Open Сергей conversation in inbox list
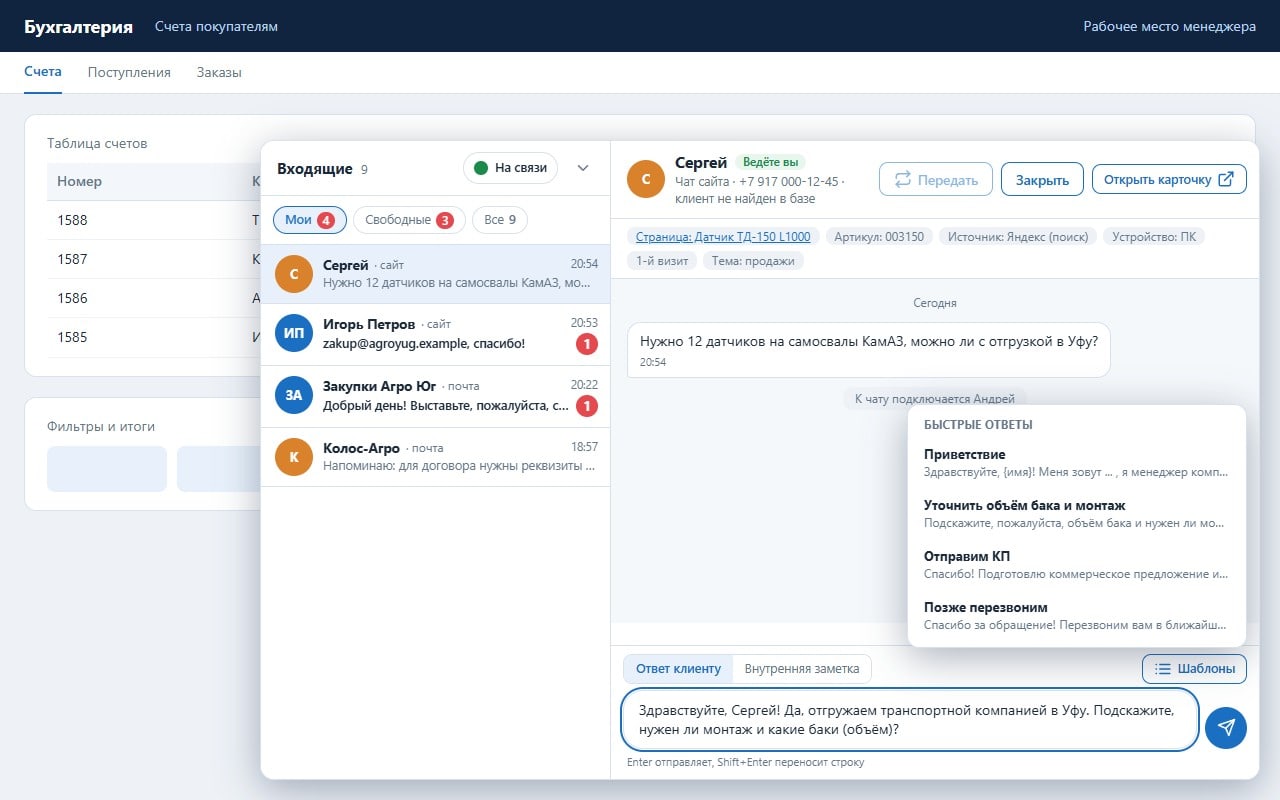 (x=435, y=274)
